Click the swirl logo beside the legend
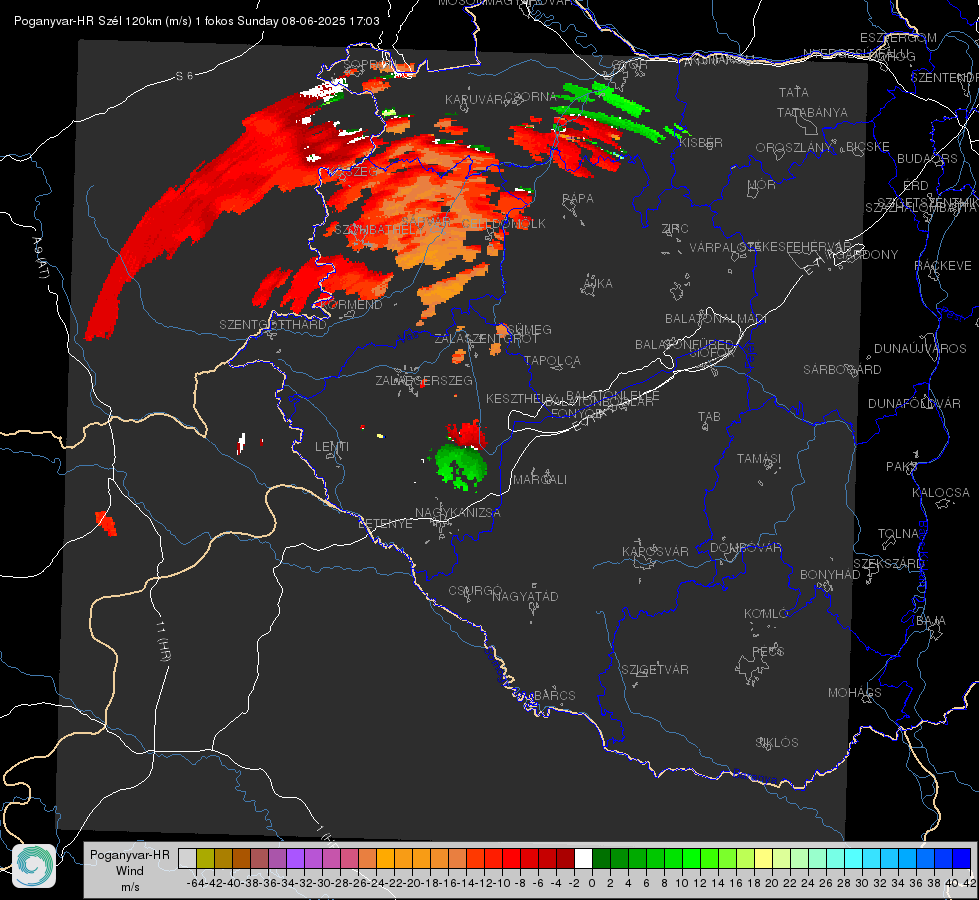The width and height of the screenshot is (979, 900). [34, 866]
